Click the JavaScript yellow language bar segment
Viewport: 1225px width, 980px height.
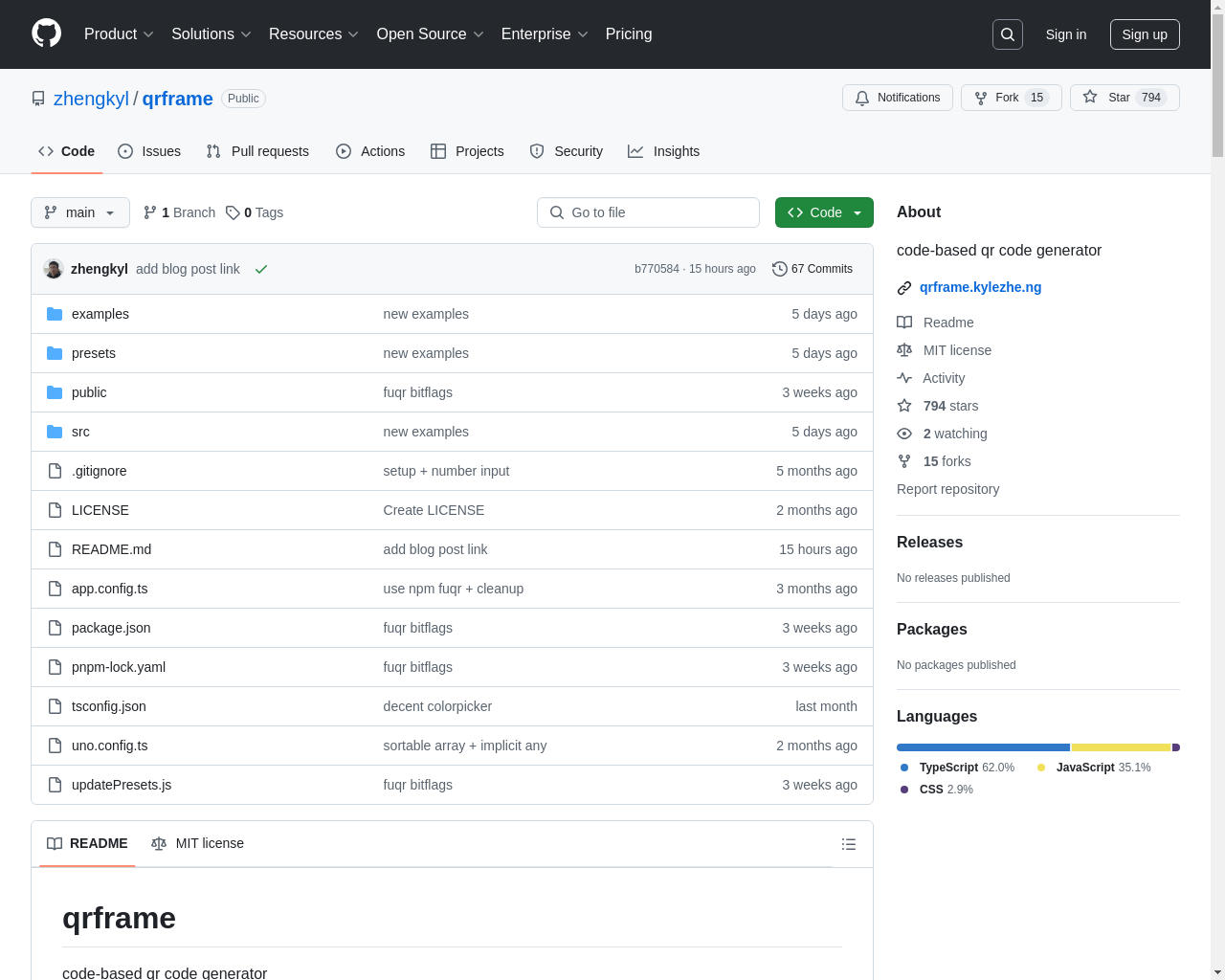tap(1121, 747)
